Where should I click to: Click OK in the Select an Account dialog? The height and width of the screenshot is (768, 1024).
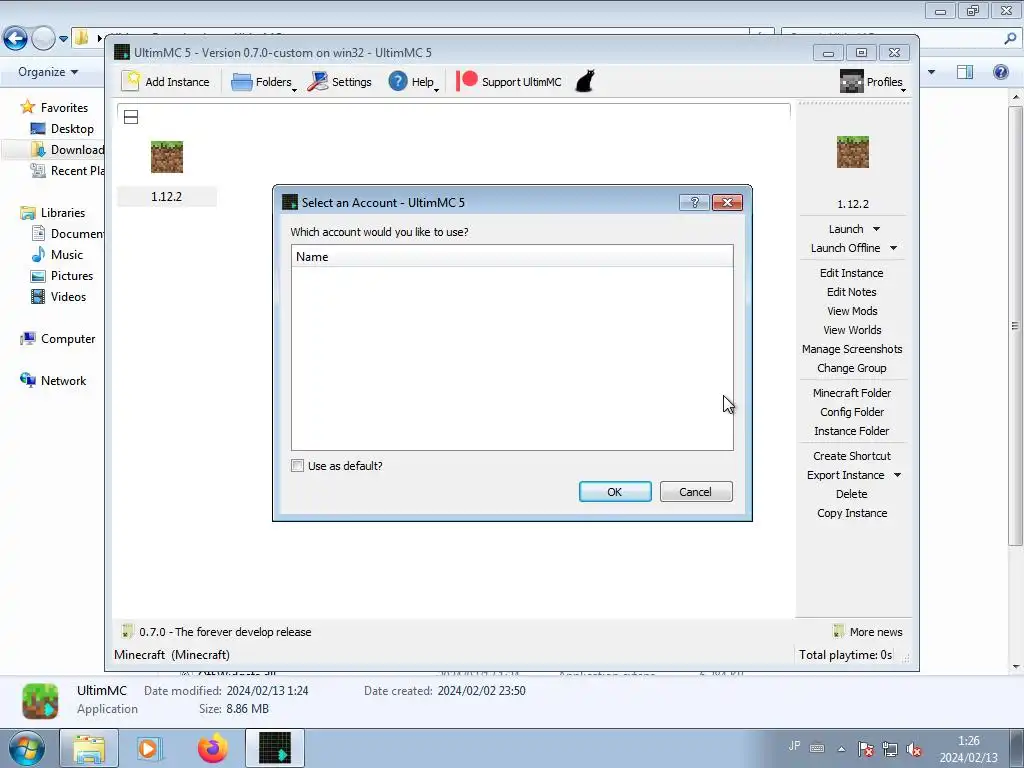(615, 492)
